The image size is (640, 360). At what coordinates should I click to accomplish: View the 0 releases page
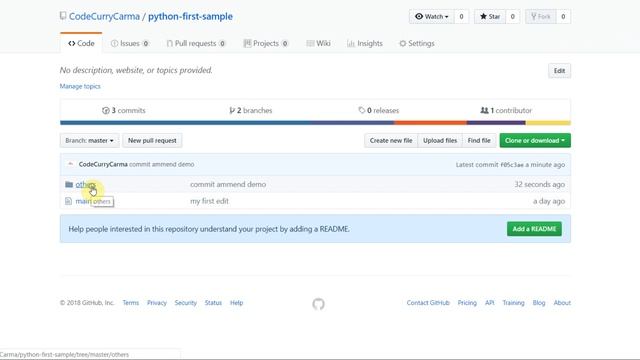pos(378,110)
